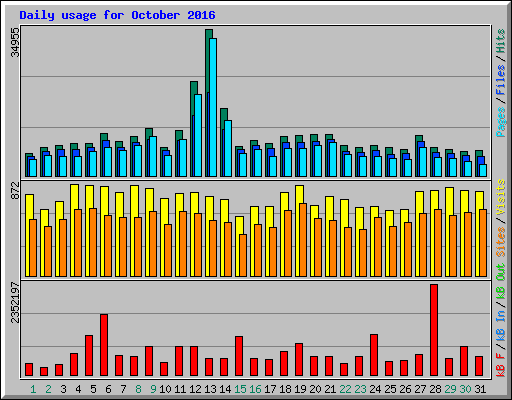Viewport: 512px width, 400px height.
Task: Click day 23 on the x-axis
Action: [360, 389]
